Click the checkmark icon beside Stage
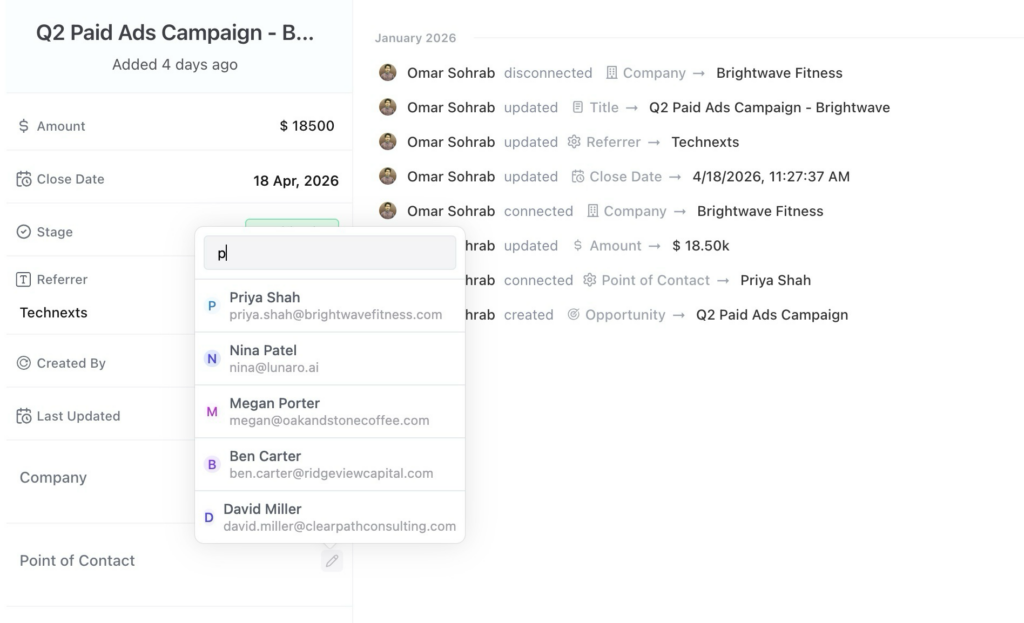Image resolution: width=1024 pixels, height=623 pixels. pyautogui.click(x=24, y=232)
